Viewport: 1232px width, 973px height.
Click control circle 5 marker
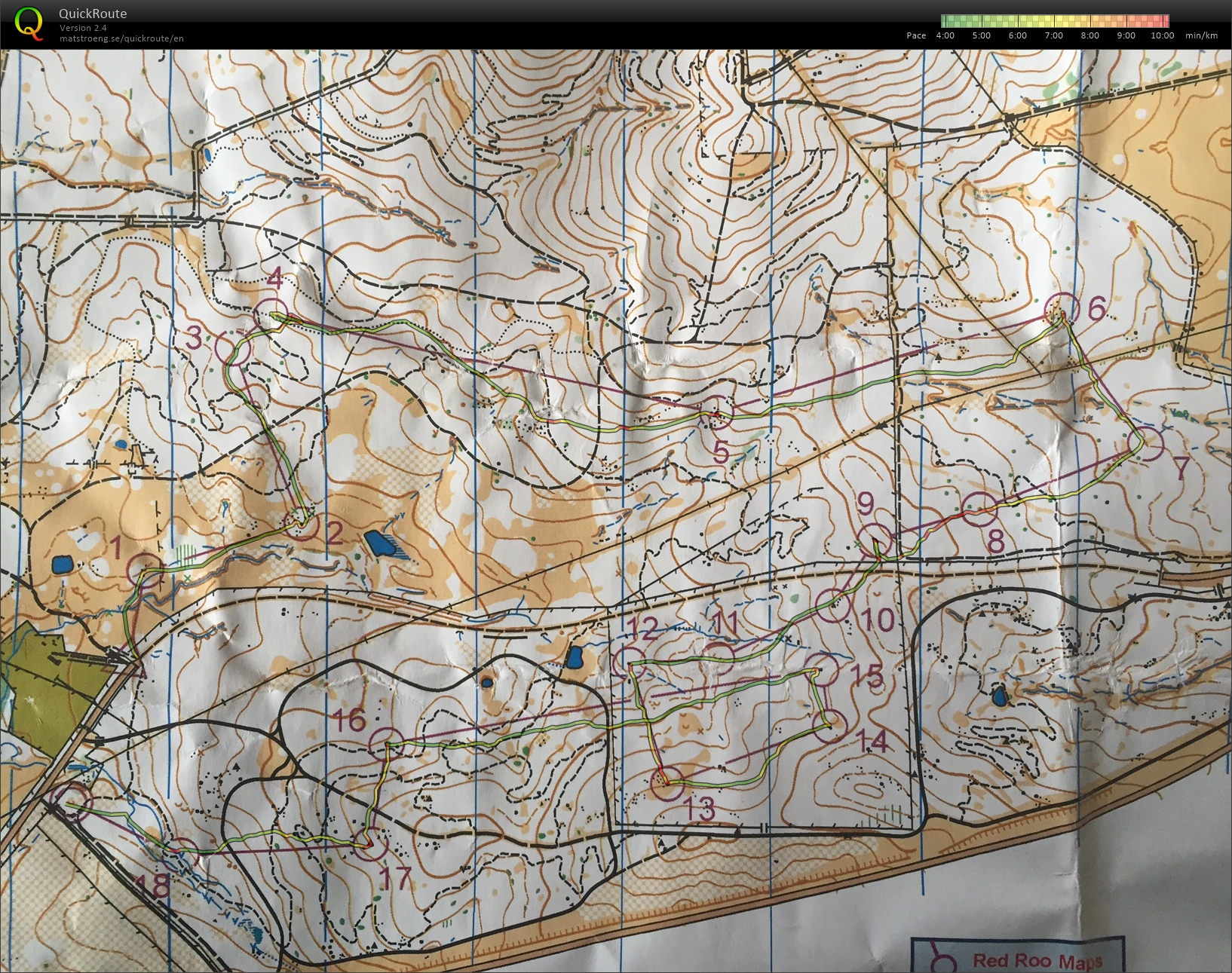pyautogui.click(x=716, y=412)
